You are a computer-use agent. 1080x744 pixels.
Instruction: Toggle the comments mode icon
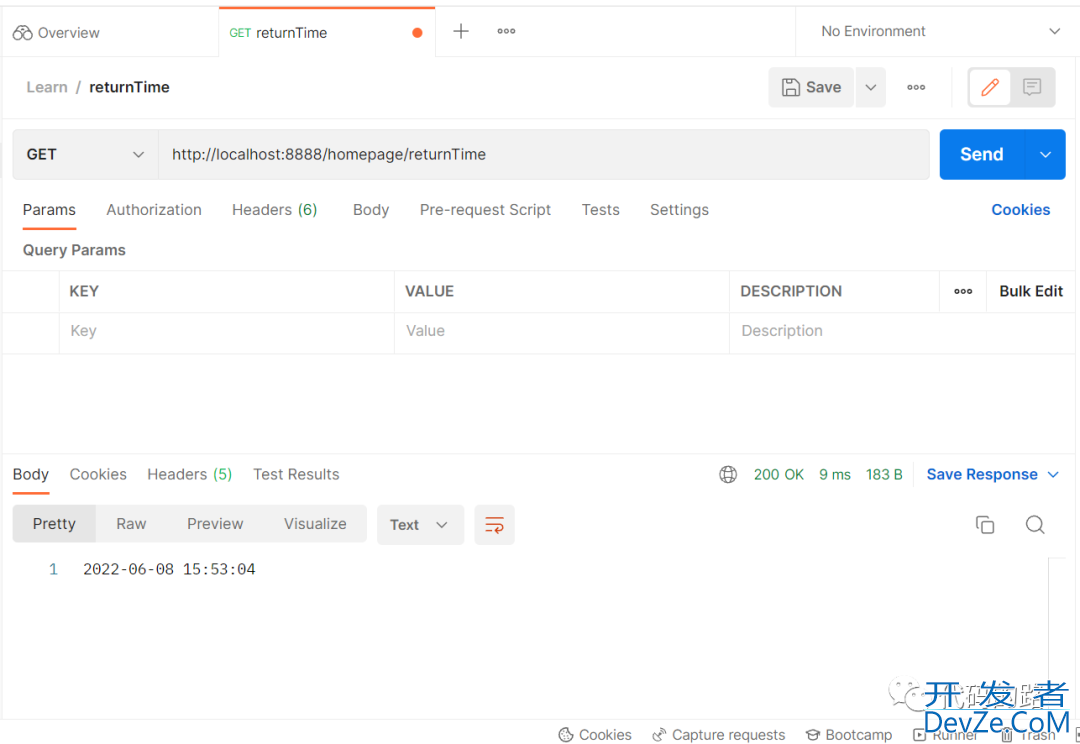click(x=1032, y=88)
